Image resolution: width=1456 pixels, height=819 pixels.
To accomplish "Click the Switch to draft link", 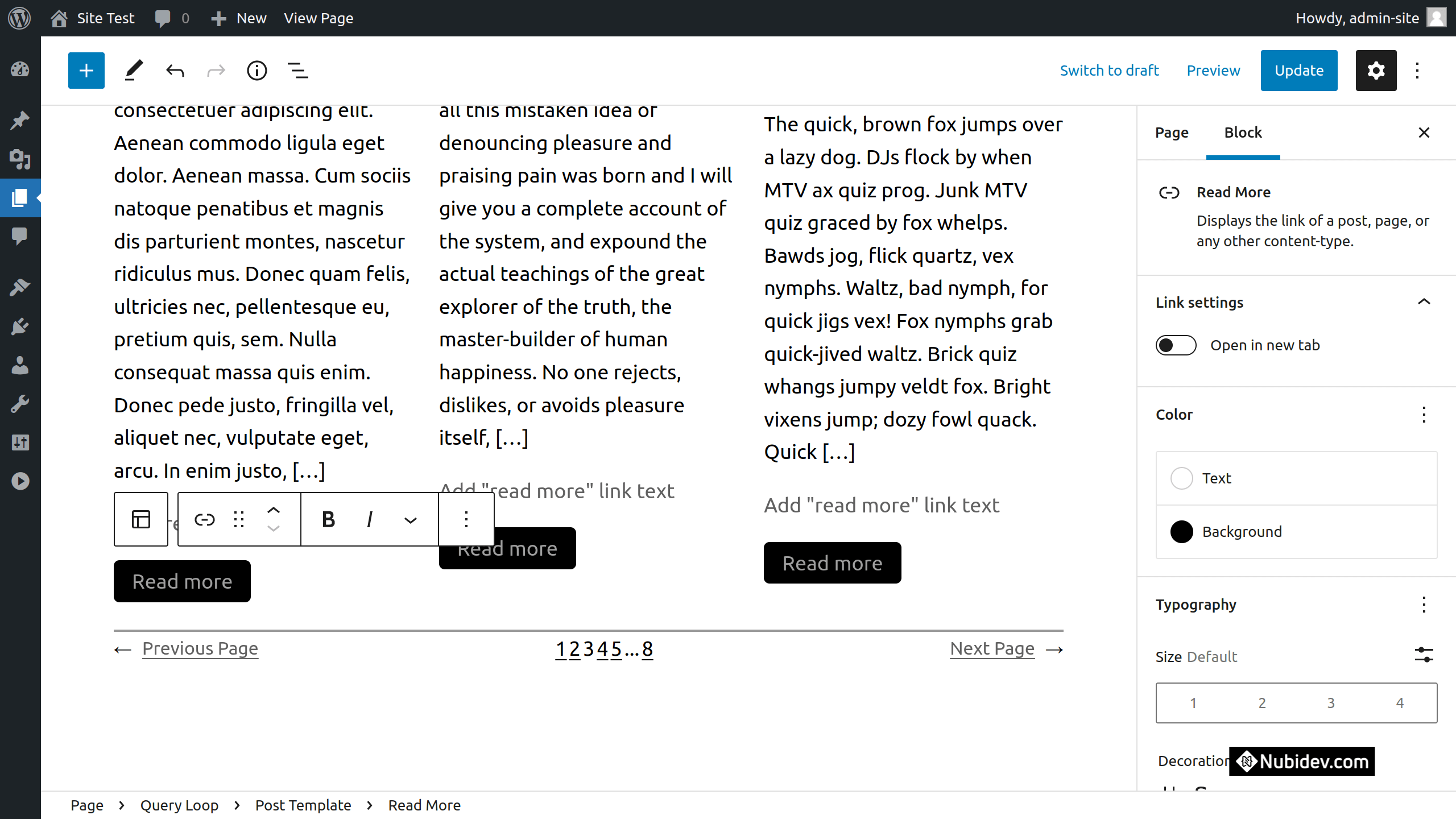I will tap(1109, 71).
